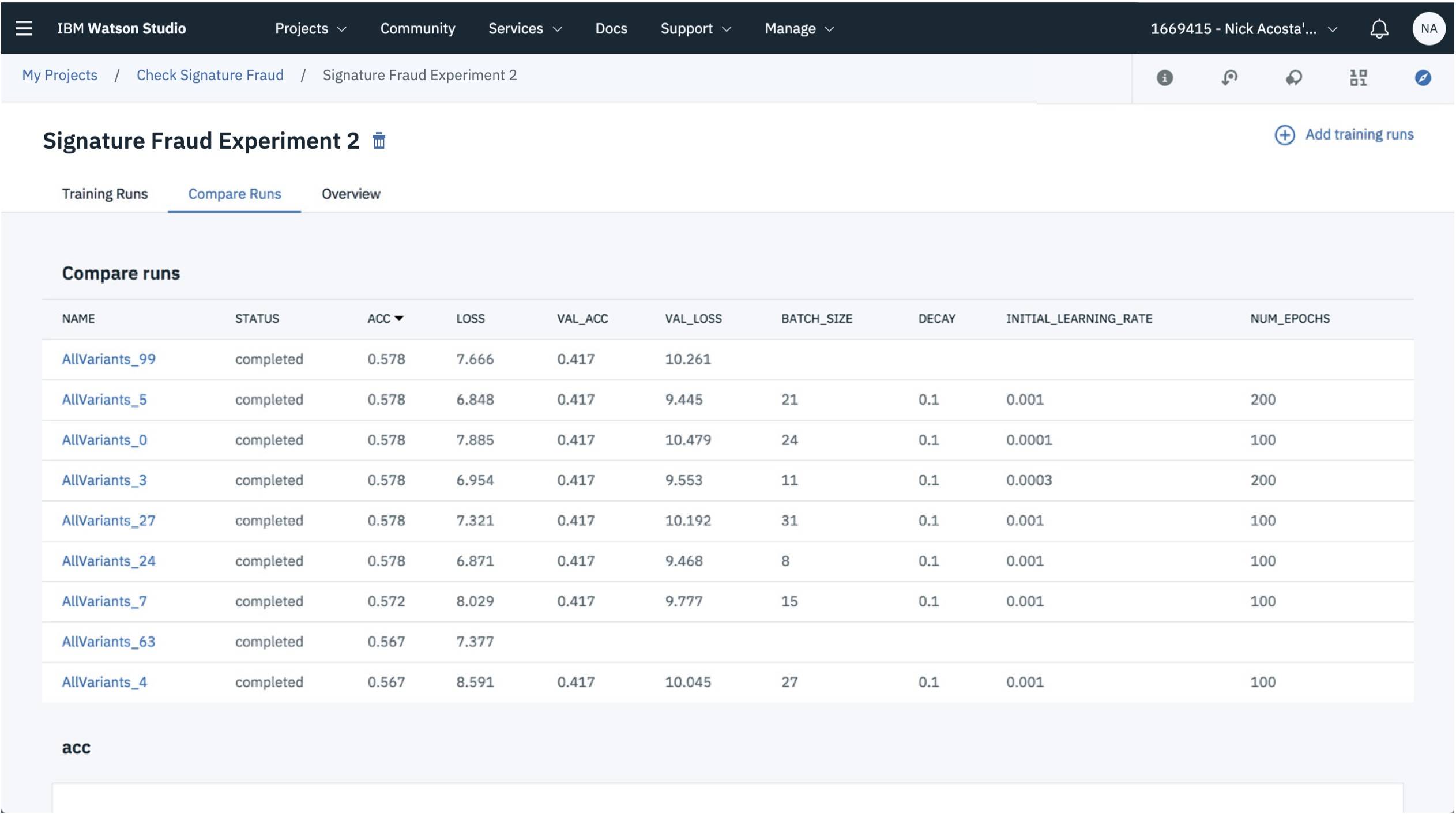Switch to the Training Runs tab
1456x814 pixels.
(x=104, y=194)
